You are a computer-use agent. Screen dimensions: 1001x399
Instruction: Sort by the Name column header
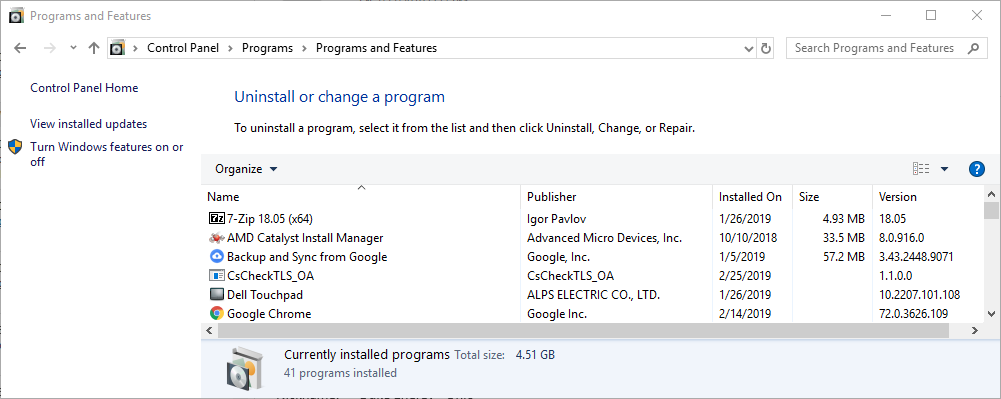(x=361, y=197)
